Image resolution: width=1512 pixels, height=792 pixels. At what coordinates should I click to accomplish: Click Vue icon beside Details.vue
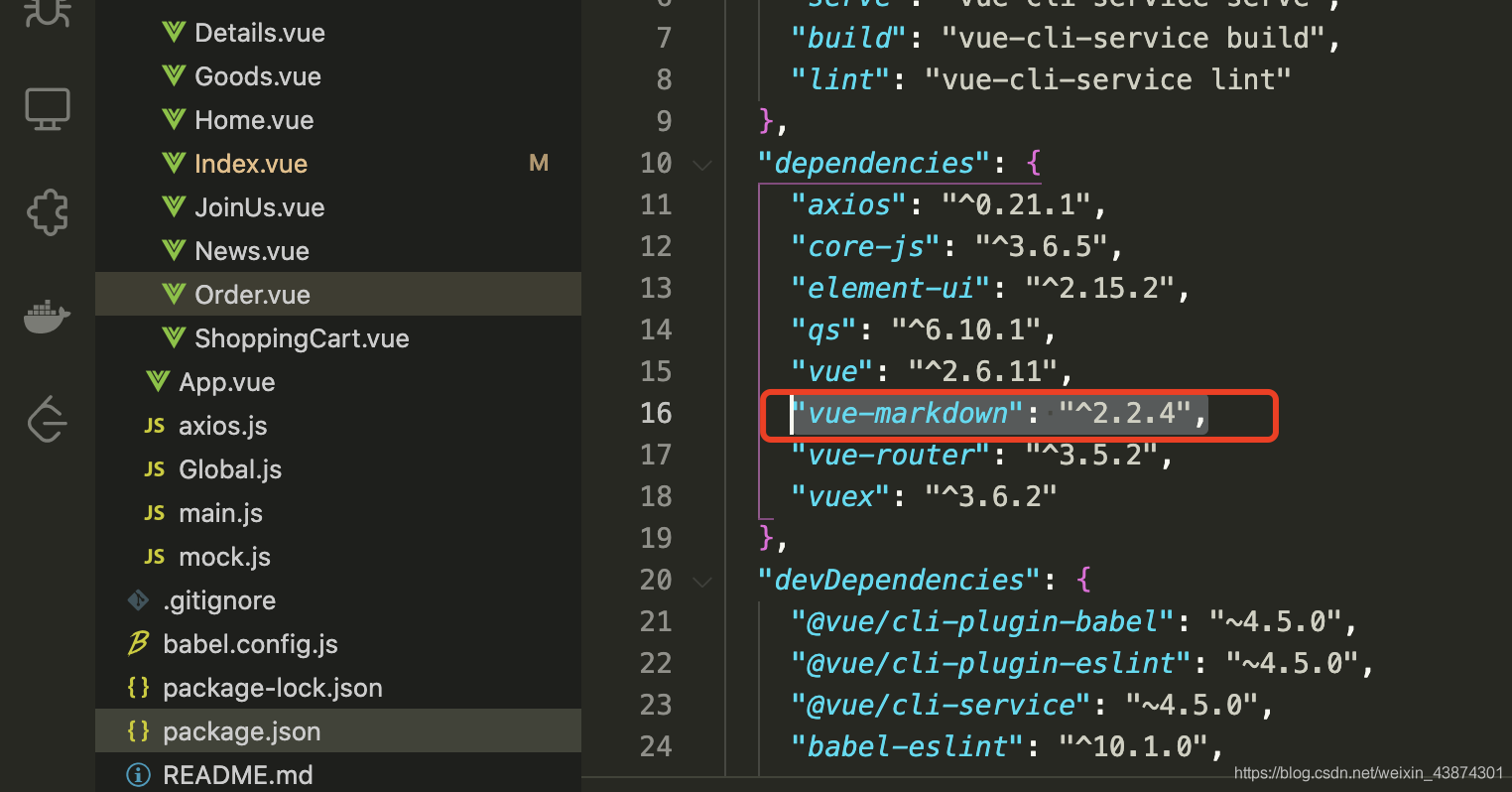174,33
